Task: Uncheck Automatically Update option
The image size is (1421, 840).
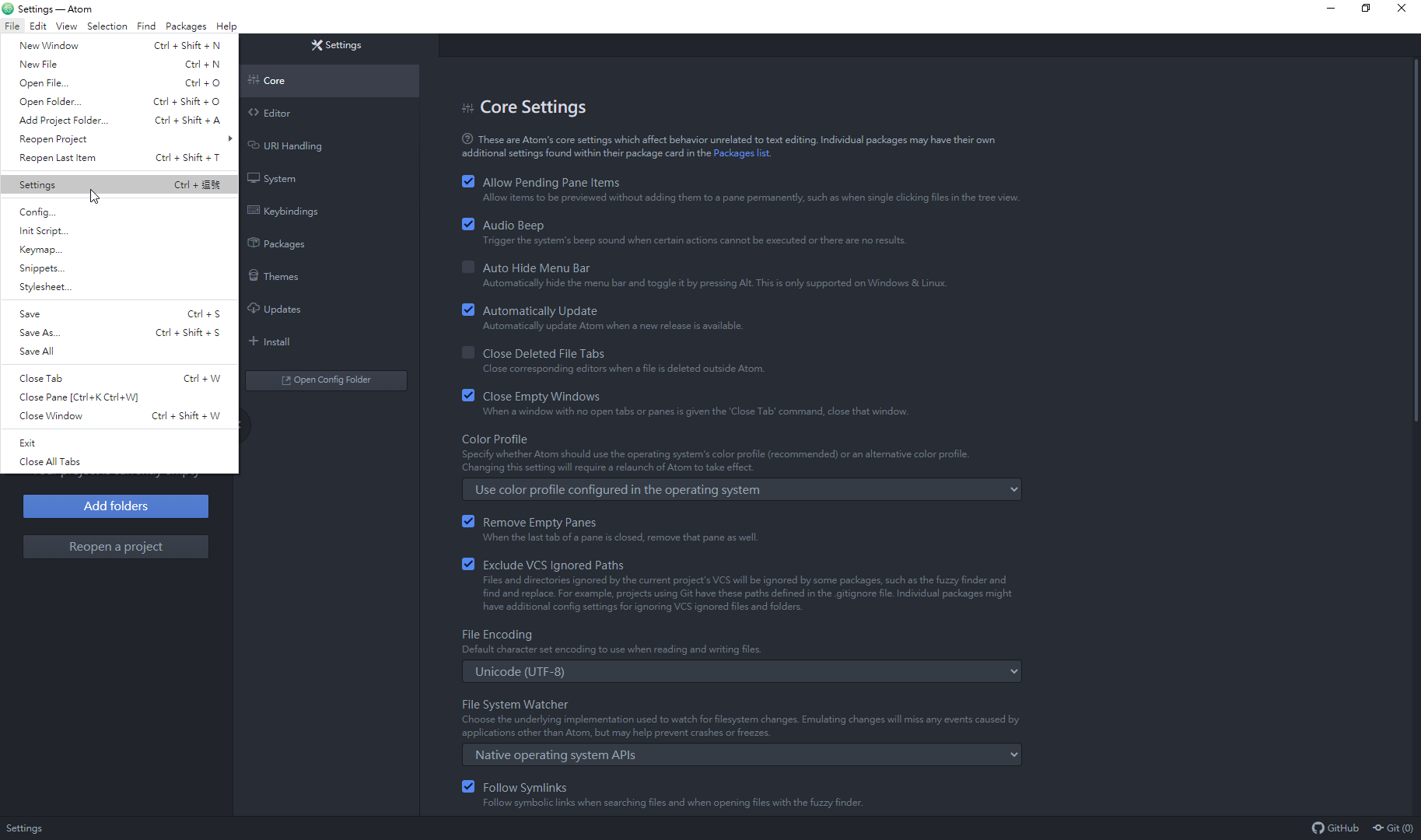Action: pyautogui.click(x=468, y=310)
